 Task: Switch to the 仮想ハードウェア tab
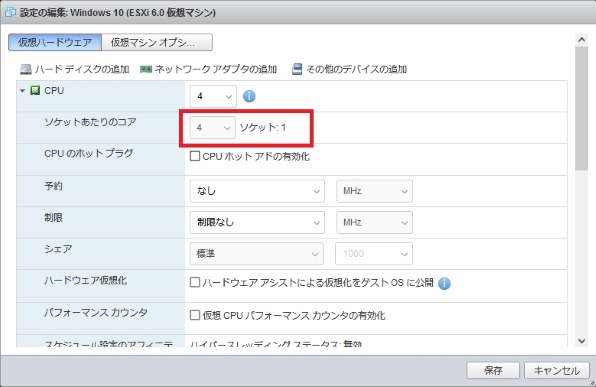(x=55, y=42)
